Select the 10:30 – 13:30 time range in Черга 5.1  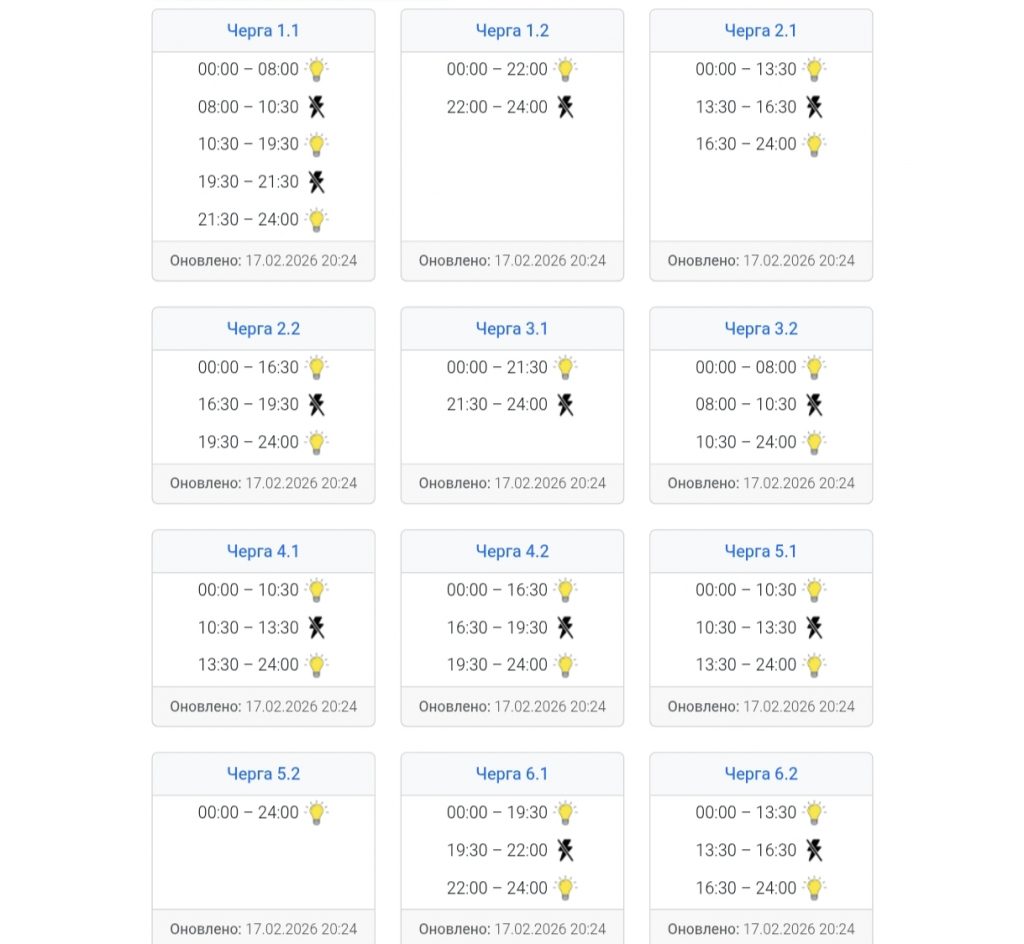pos(746,627)
